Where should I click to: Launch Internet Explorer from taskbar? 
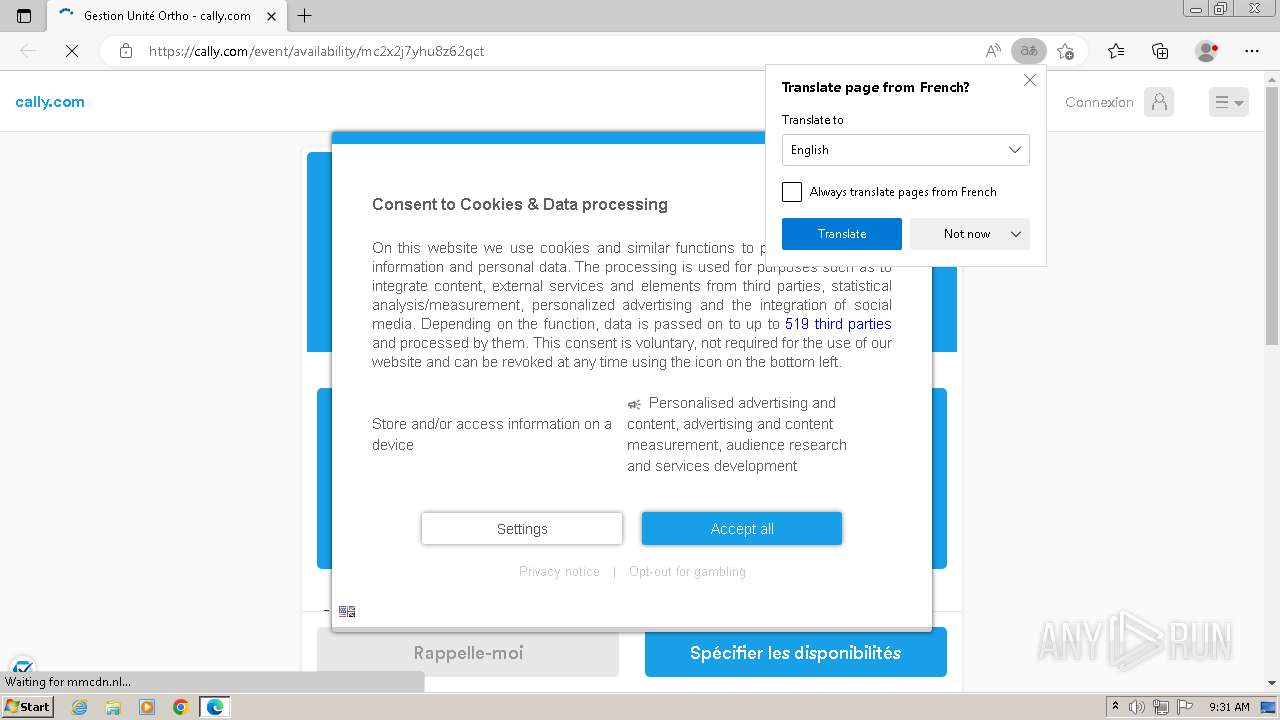[80, 707]
